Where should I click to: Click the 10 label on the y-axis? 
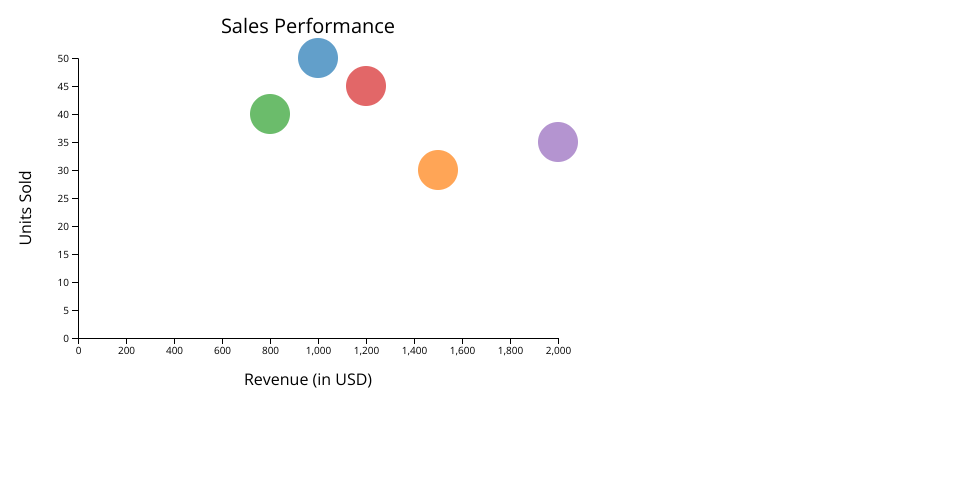(x=63, y=282)
